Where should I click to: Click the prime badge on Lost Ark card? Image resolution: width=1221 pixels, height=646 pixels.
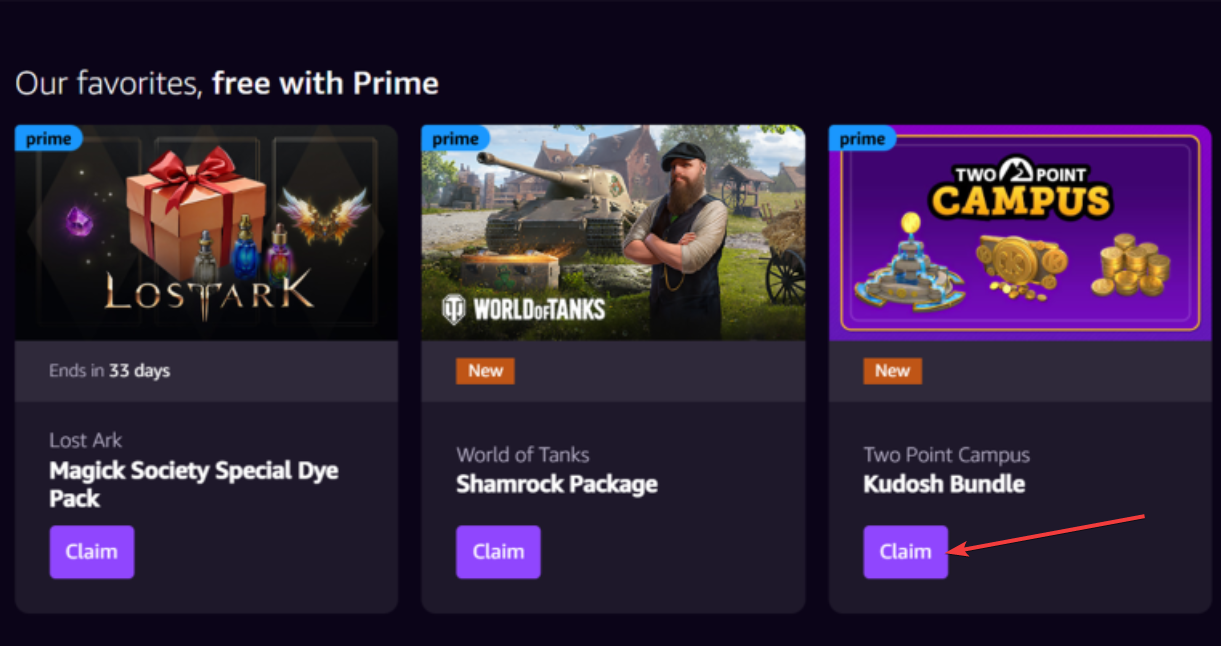(48, 138)
